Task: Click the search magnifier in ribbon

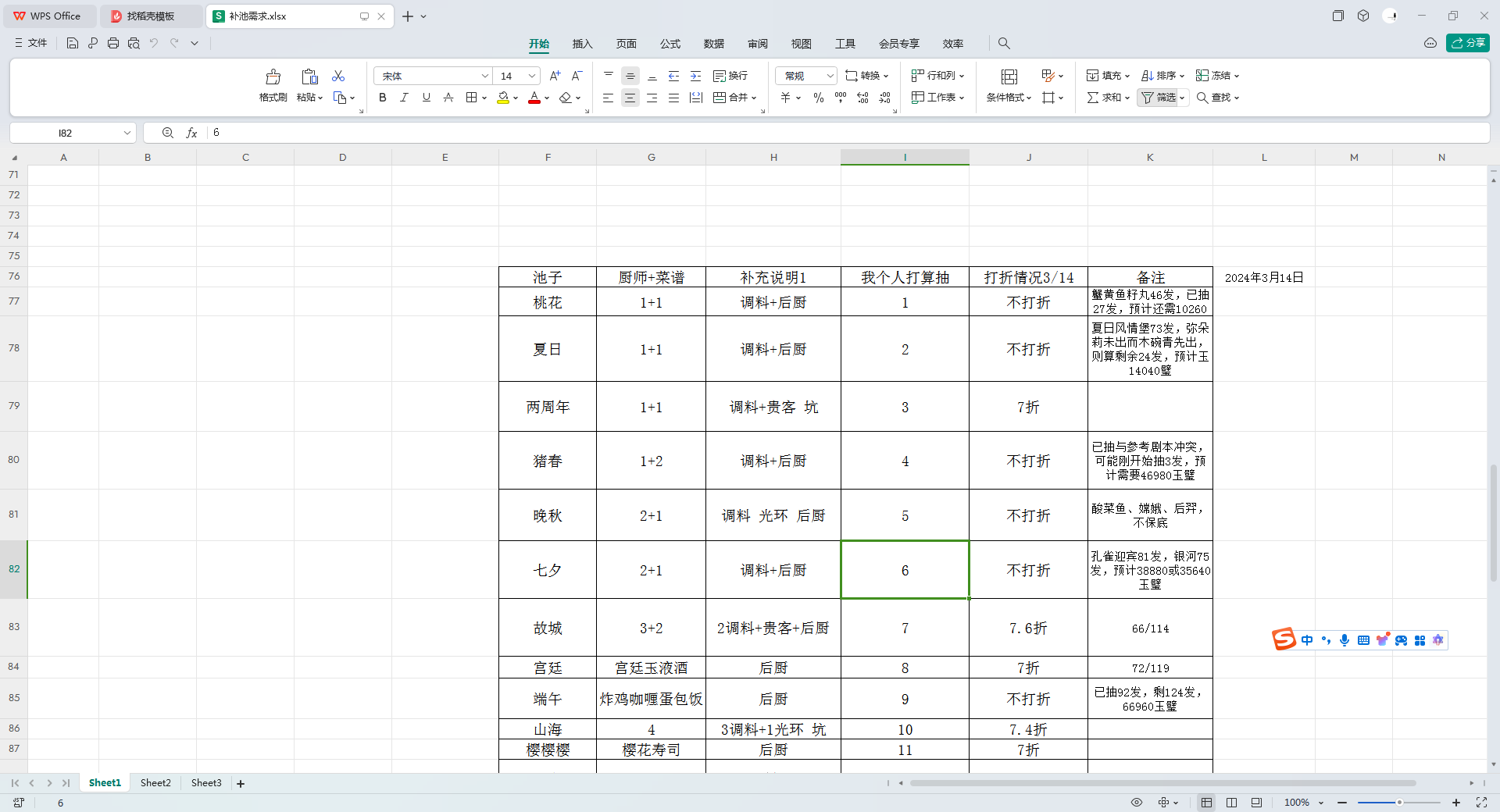Action: click(x=1005, y=44)
